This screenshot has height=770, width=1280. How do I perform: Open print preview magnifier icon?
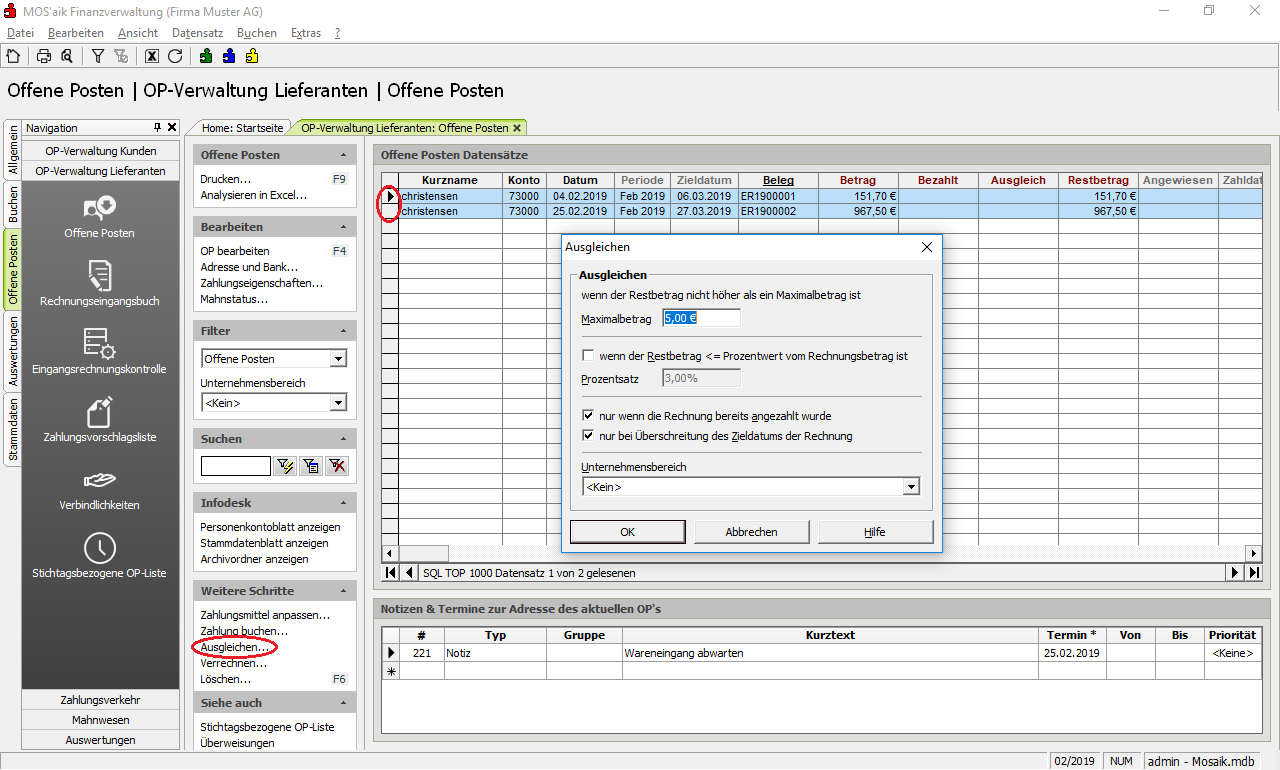[x=66, y=56]
